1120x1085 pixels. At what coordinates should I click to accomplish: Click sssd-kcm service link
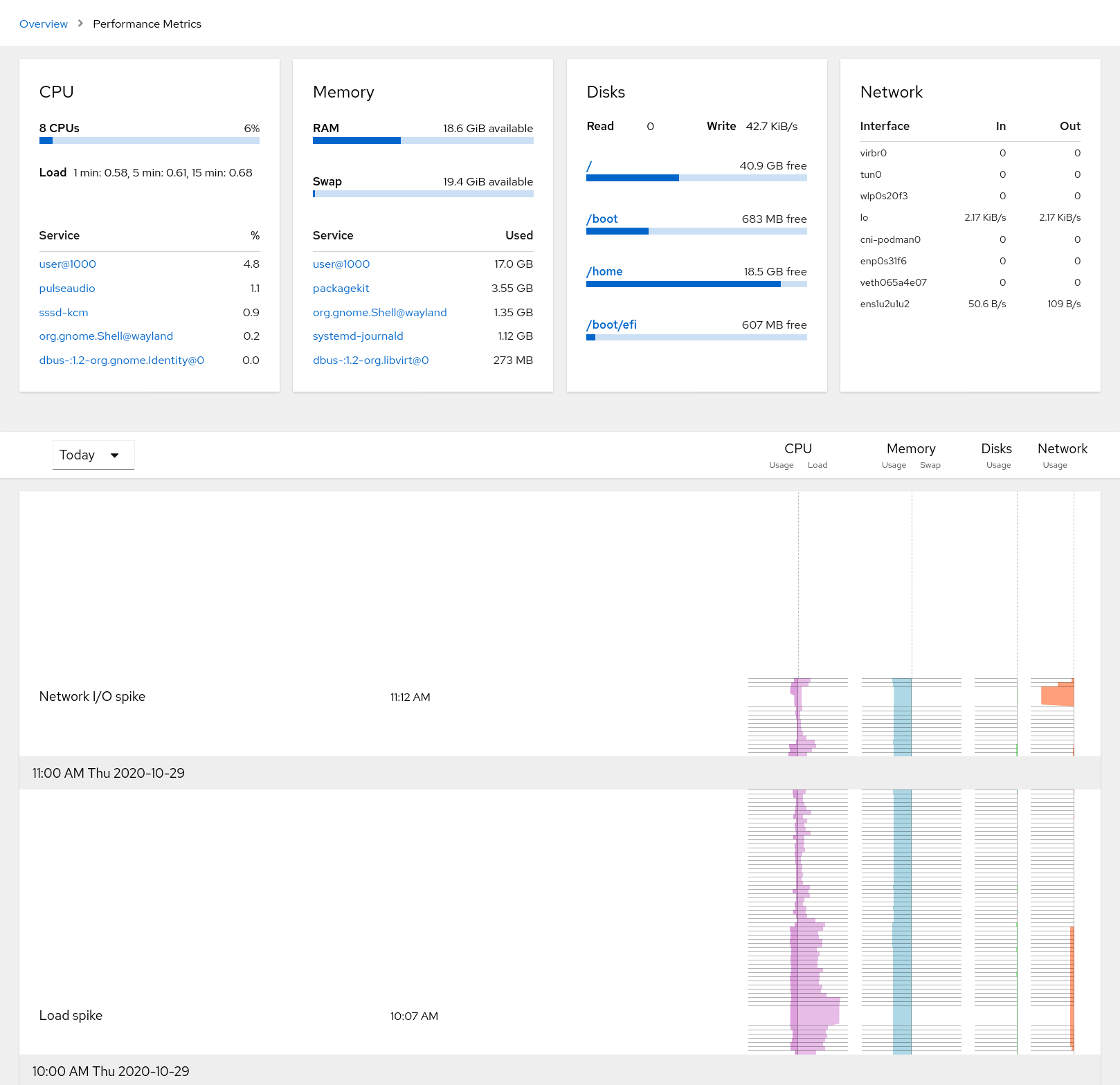pos(64,313)
